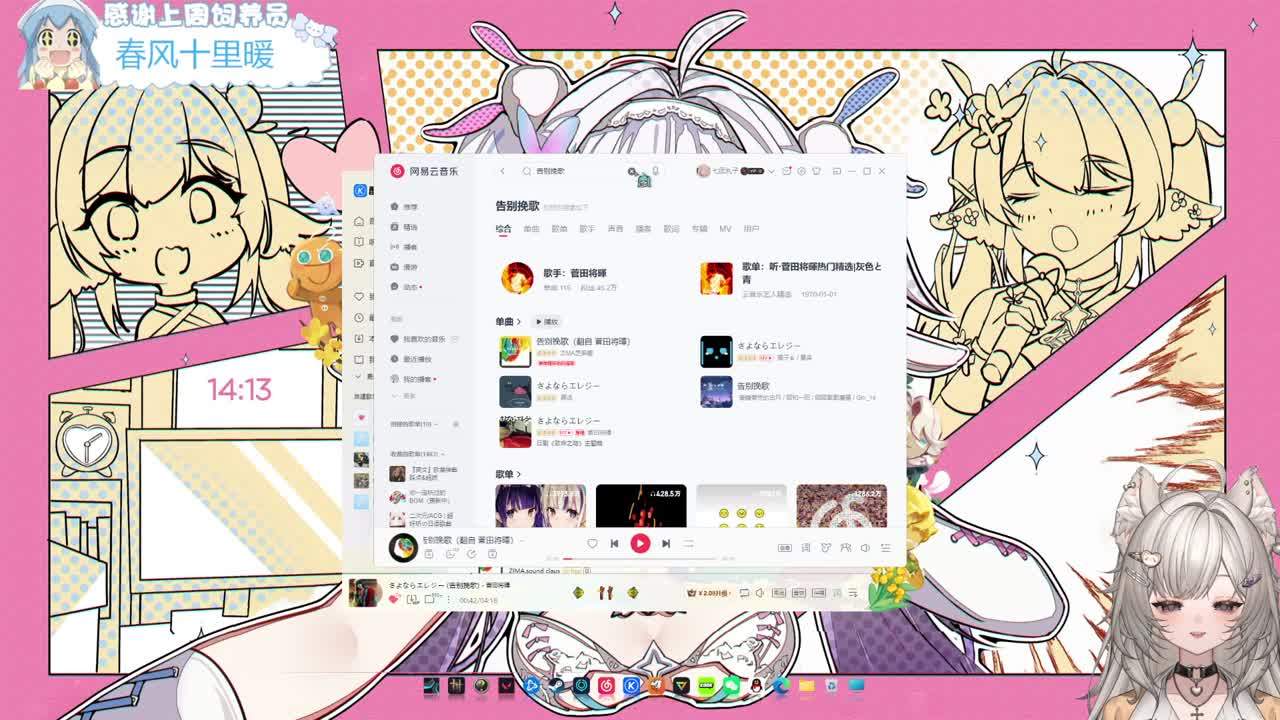Viewport: 1280px width, 720px height.
Task: Click the volume speaker icon in player bar
Action: (x=865, y=548)
